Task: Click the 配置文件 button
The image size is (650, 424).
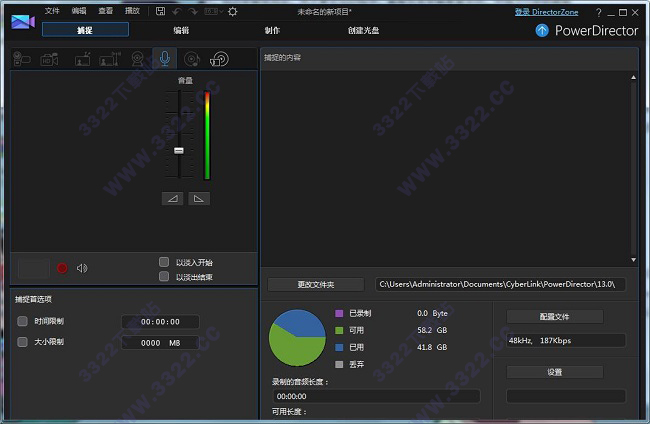Action: 554,316
